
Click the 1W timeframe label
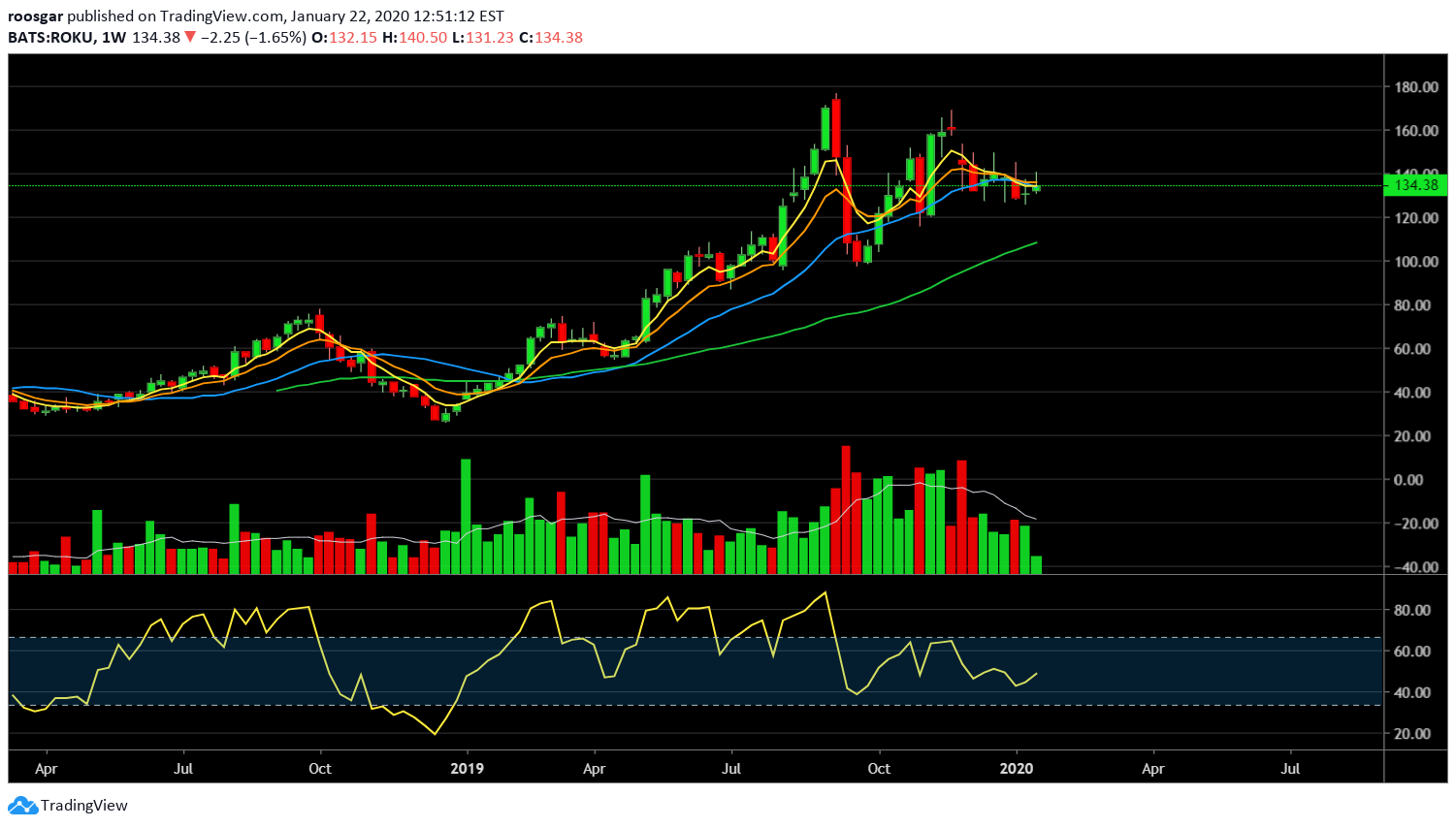[x=113, y=37]
